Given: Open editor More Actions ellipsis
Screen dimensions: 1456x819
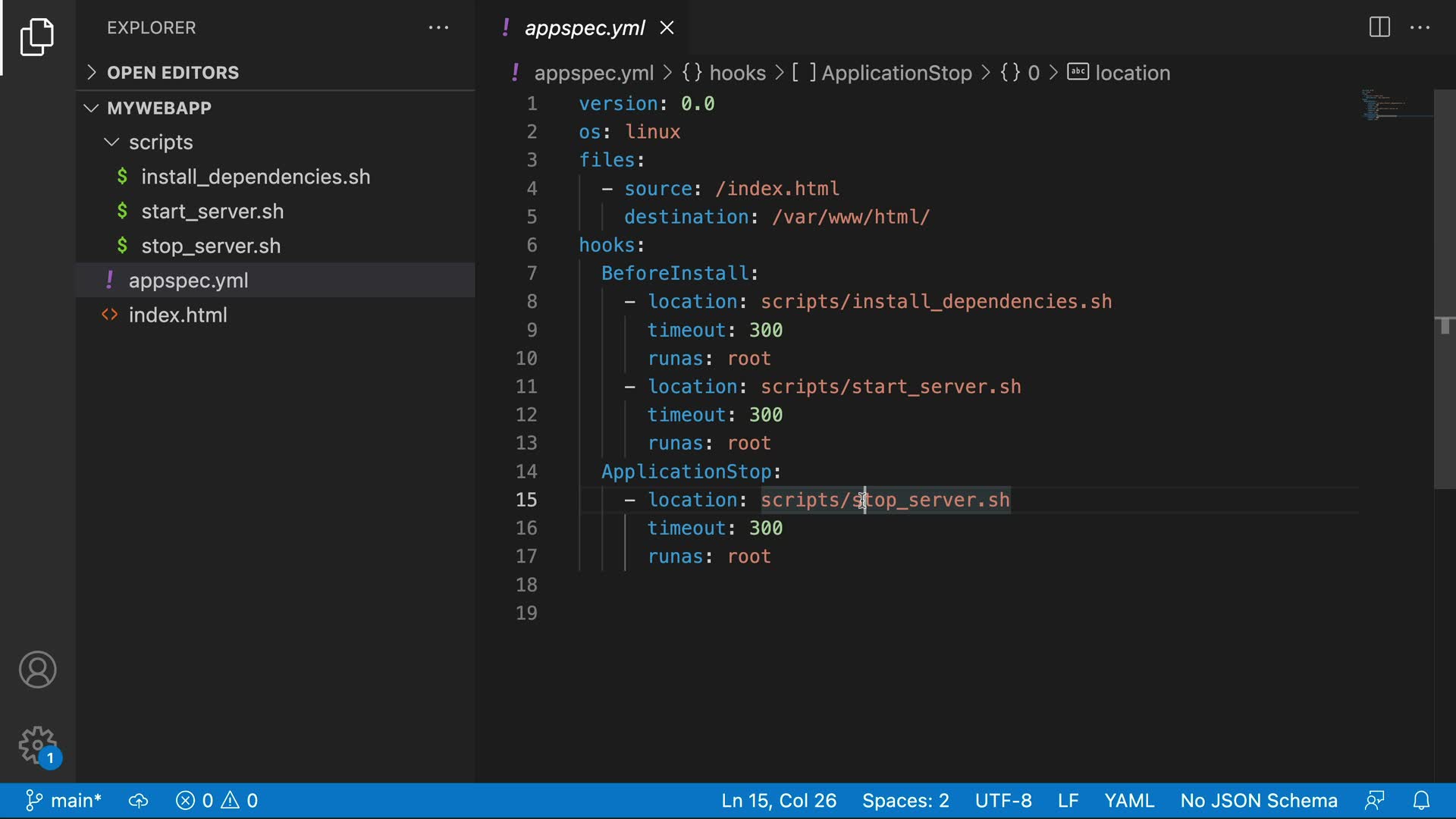Looking at the screenshot, I should [x=1420, y=27].
